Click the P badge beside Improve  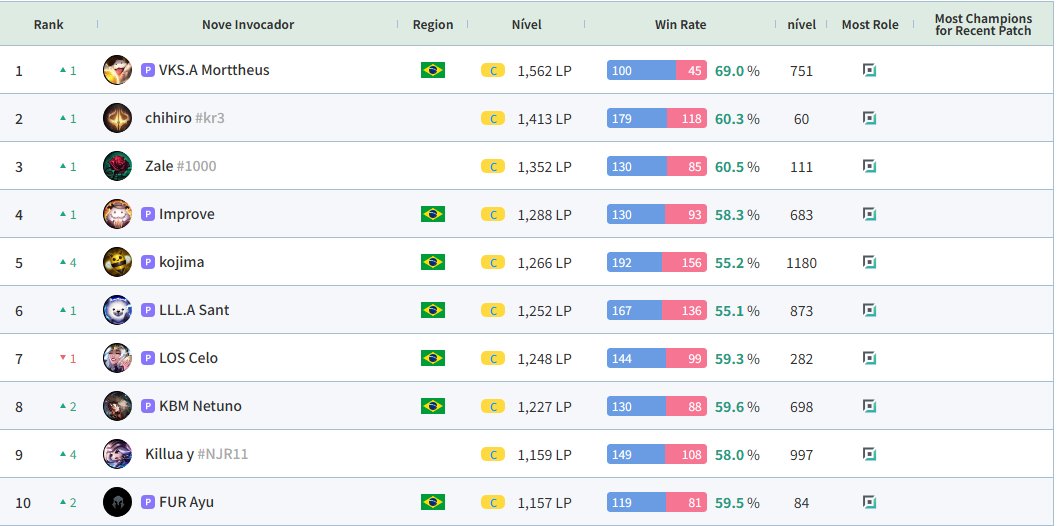148,214
